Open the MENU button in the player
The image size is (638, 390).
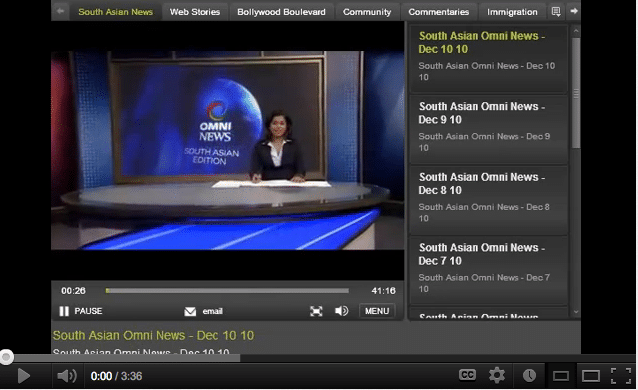(377, 311)
